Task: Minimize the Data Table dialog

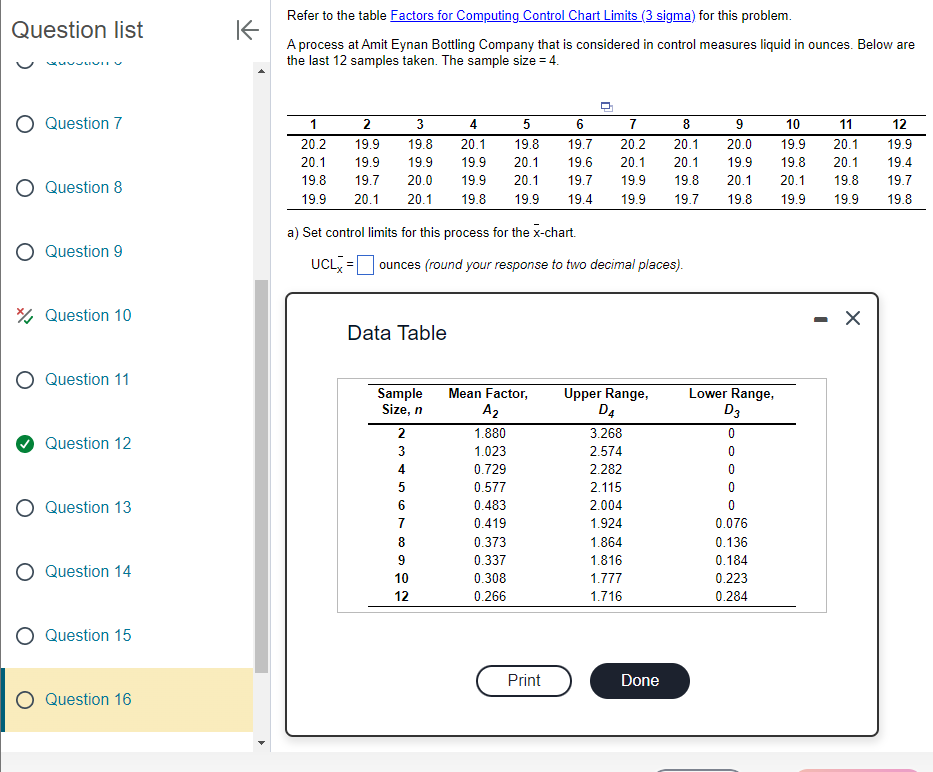Action: [x=820, y=317]
